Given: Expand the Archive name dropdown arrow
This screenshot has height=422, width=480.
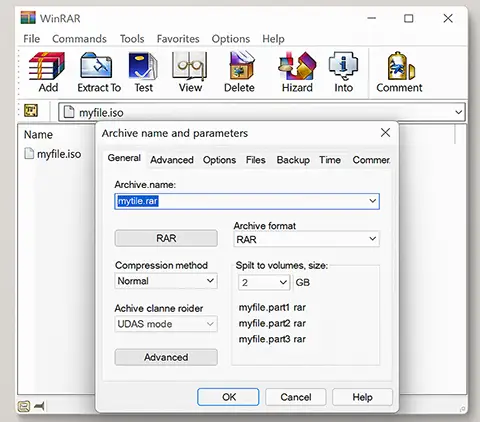Looking at the screenshot, I should tap(372, 201).
